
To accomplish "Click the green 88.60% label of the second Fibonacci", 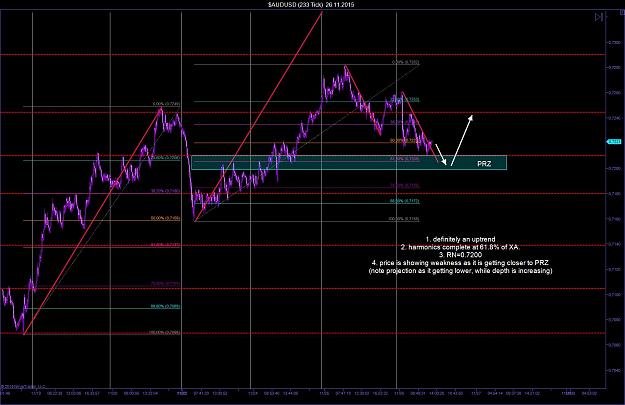I will (405, 201).
